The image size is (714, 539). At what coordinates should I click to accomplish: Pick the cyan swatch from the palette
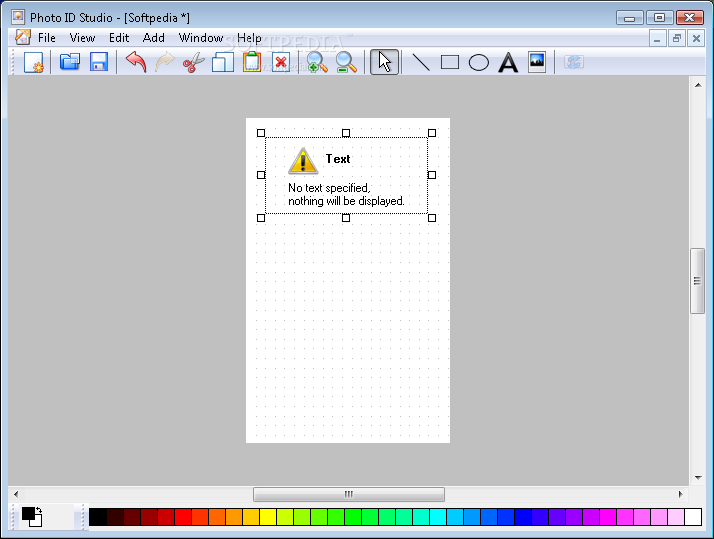point(438,517)
